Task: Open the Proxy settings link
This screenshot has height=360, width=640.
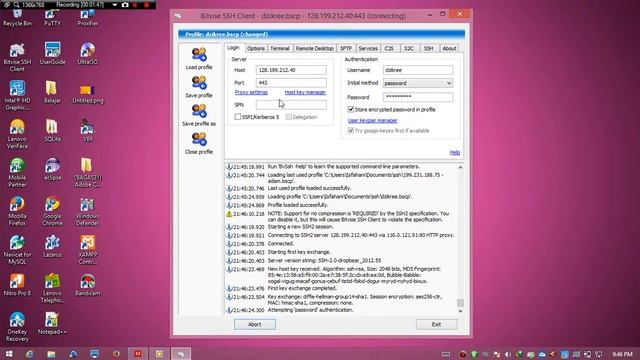Action: (251, 92)
